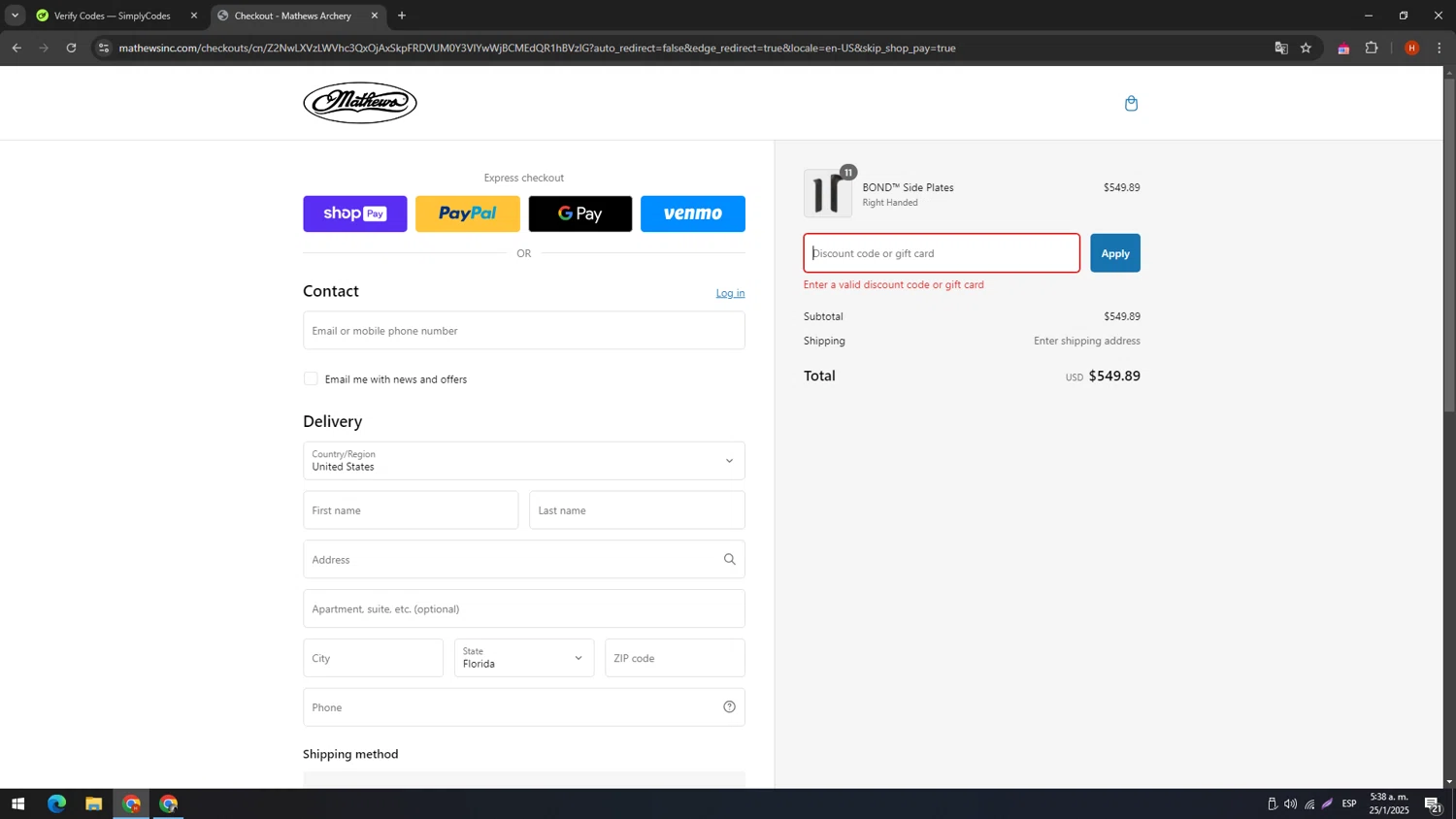Choose PayPal express checkout

coord(468,213)
